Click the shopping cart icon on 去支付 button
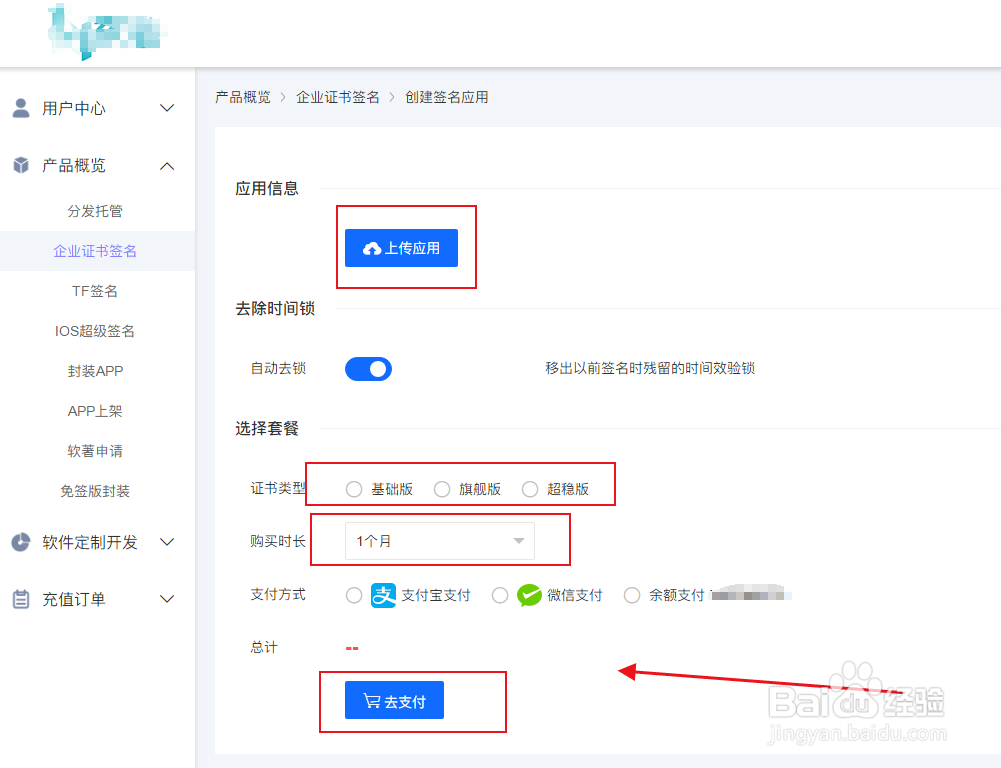This screenshot has height=768, width=1001. (371, 700)
